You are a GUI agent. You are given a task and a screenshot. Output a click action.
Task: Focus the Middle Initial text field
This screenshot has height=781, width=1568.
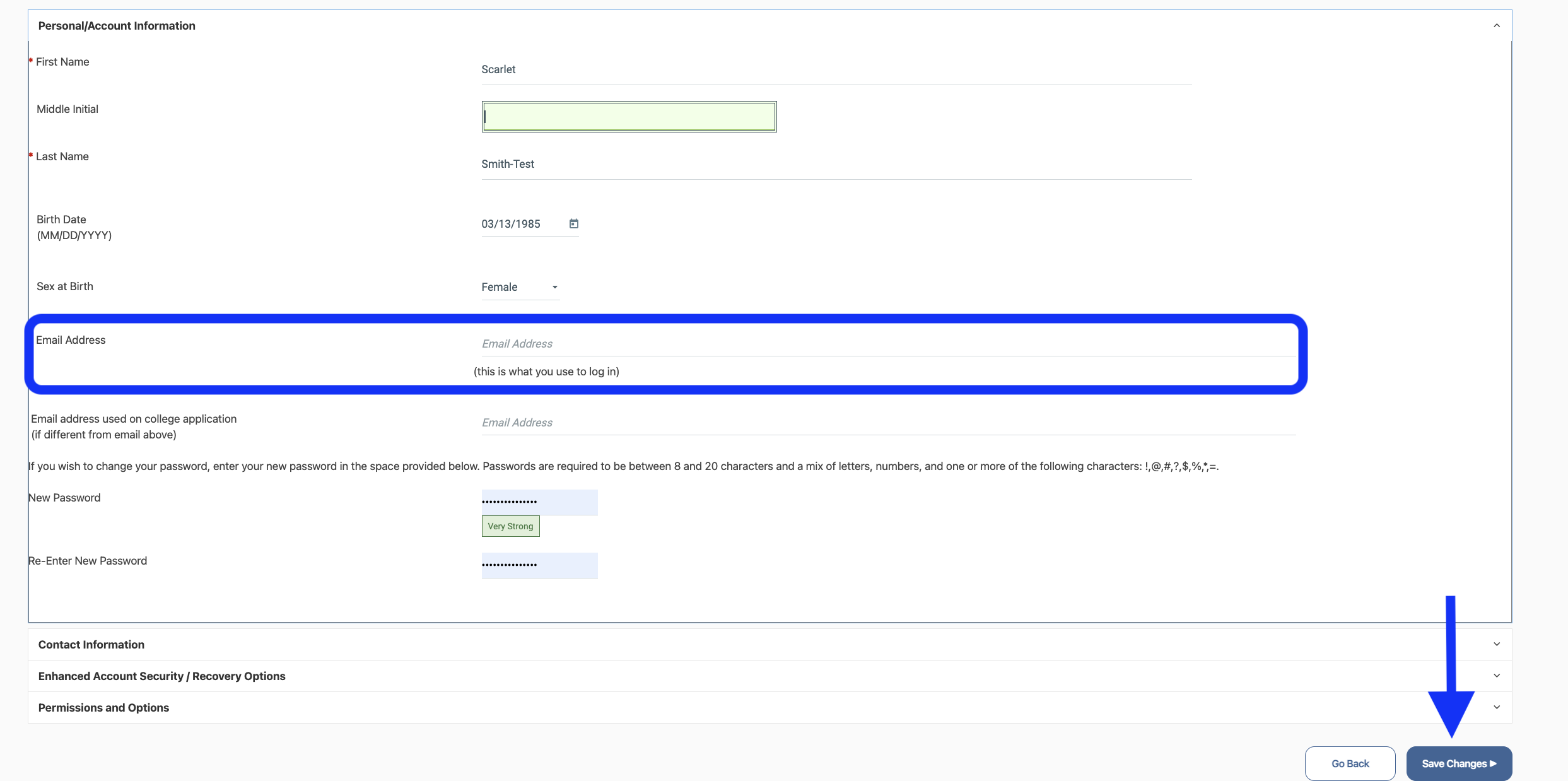pos(629,117)
